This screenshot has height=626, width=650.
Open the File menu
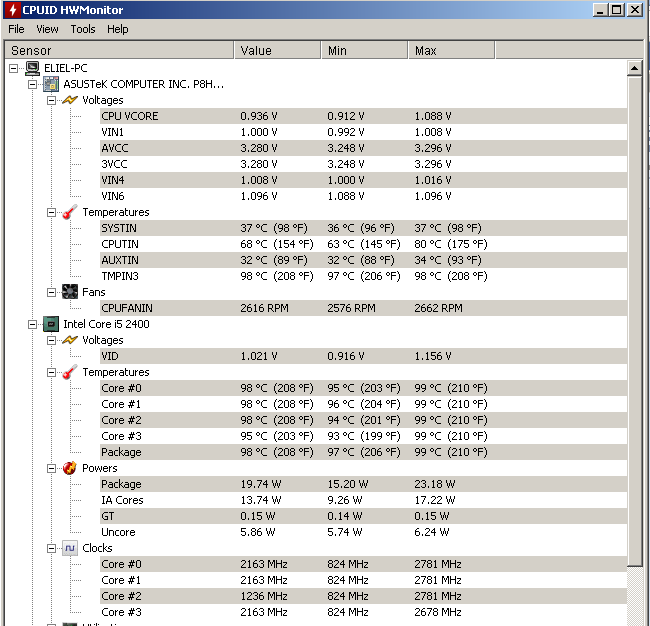(16, 29)
